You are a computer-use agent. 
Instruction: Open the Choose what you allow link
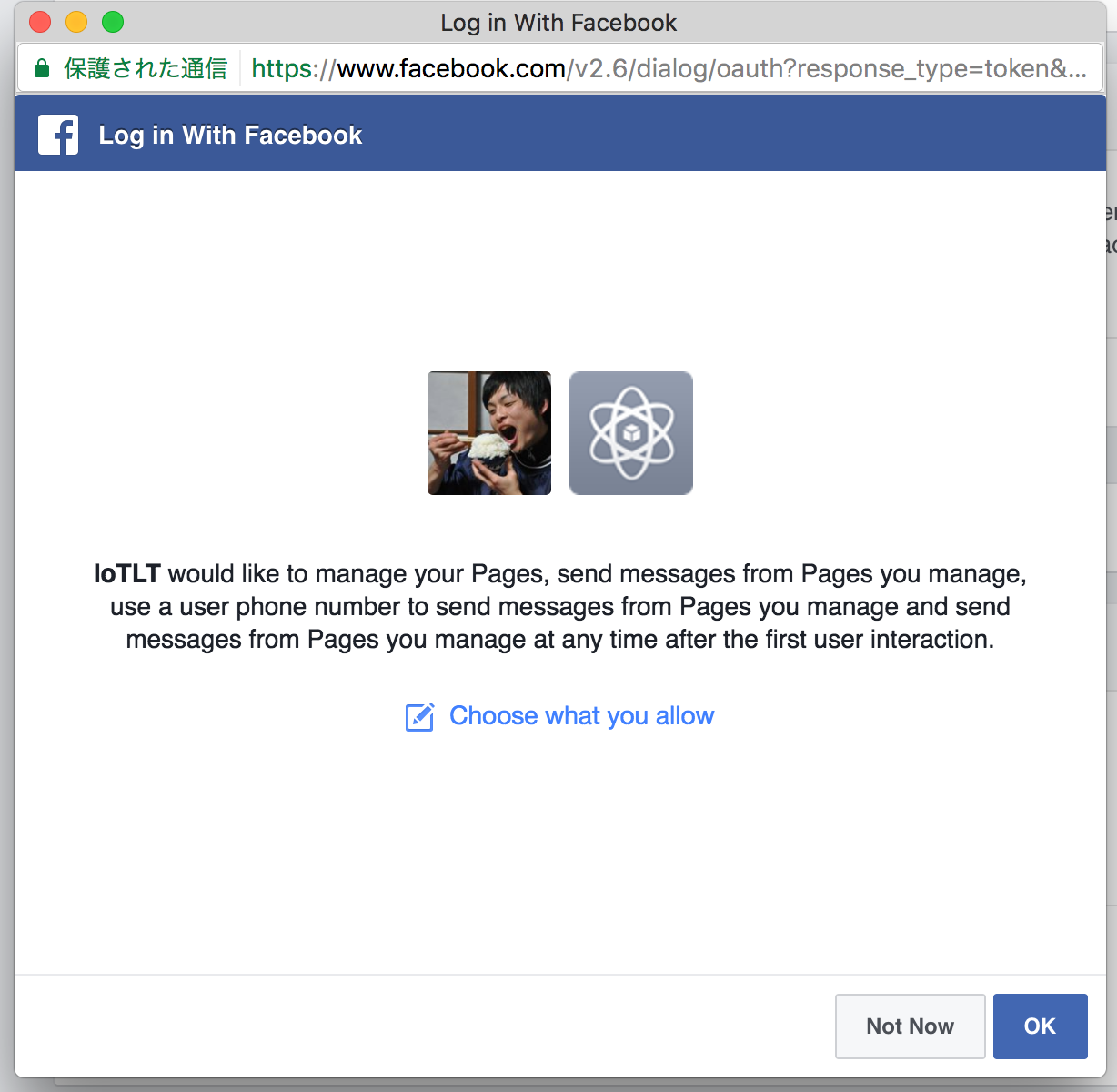tap(581, 716)
